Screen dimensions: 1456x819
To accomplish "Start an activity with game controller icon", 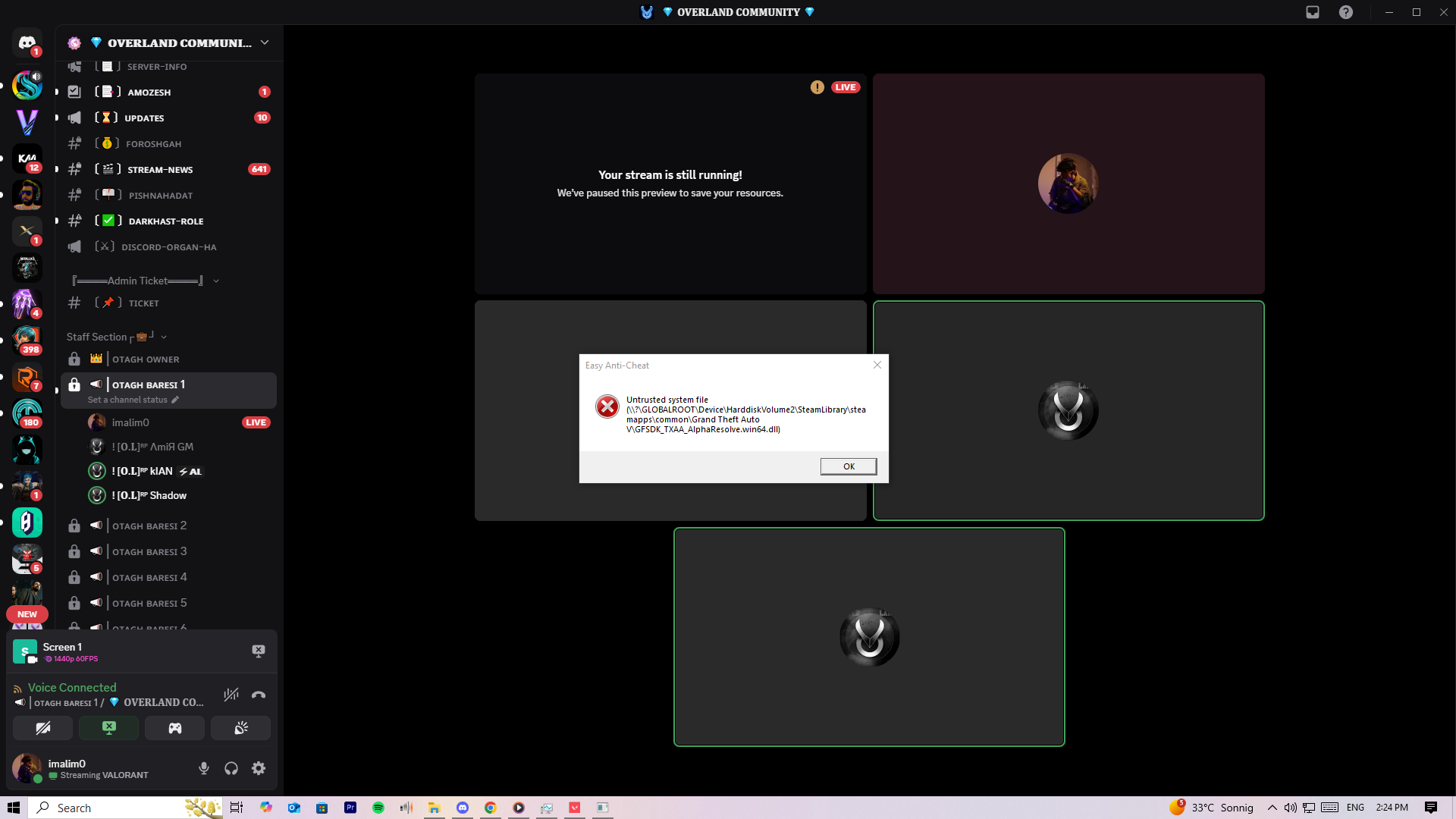I will (175, 728).
